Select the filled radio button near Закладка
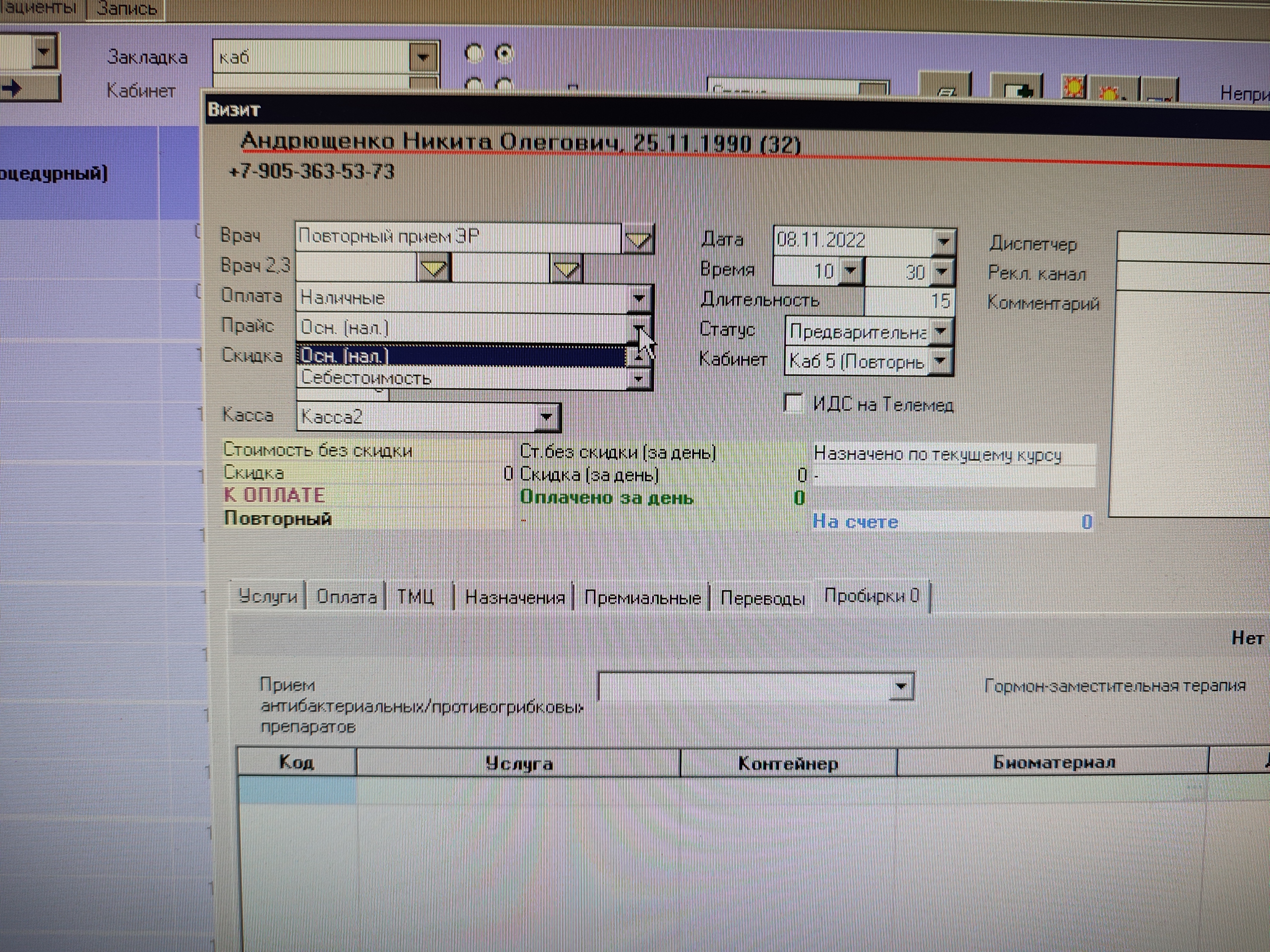 tap(504, 54)
